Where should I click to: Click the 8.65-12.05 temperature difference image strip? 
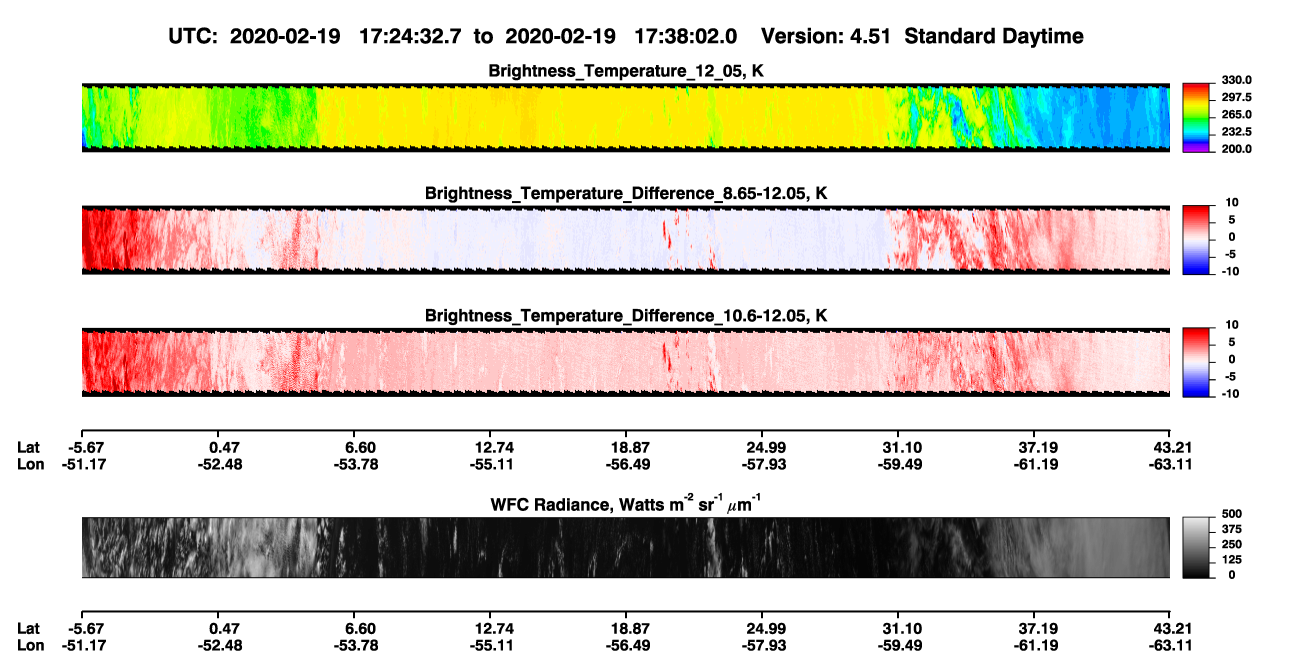(625, 240)
